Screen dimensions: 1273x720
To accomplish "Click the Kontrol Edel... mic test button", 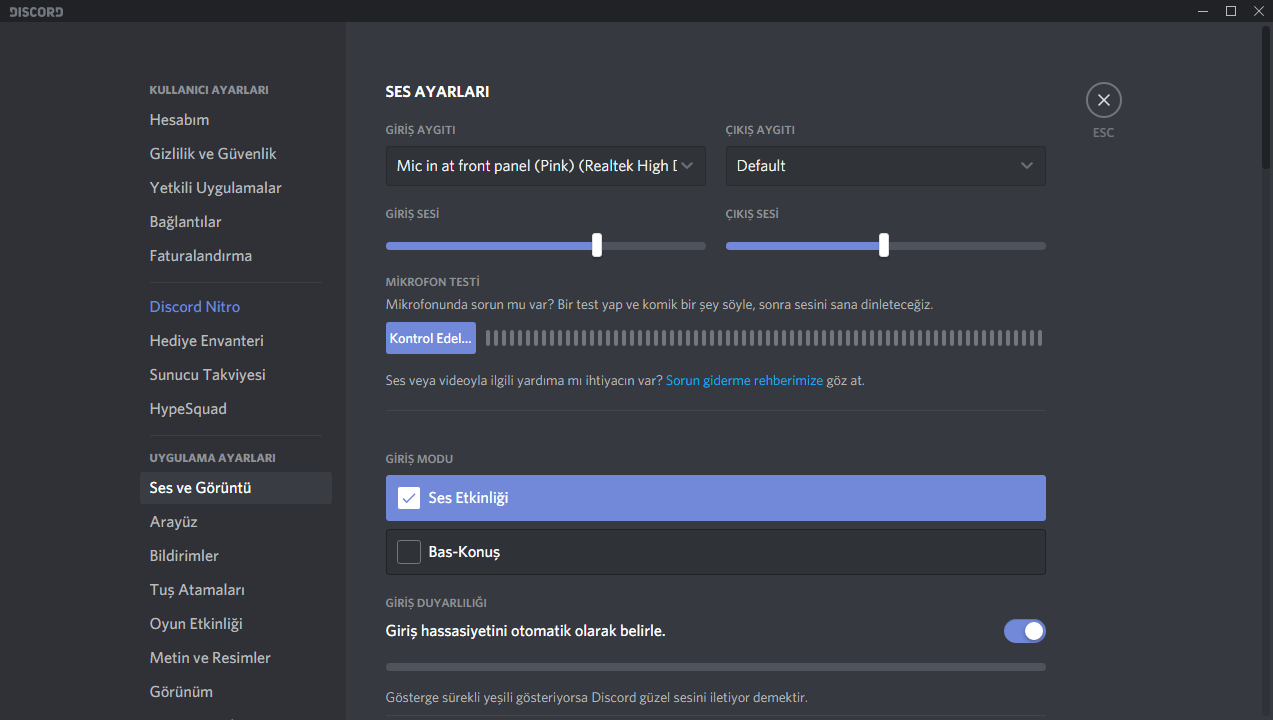I will pyautogui.click(x=431, y=338).
